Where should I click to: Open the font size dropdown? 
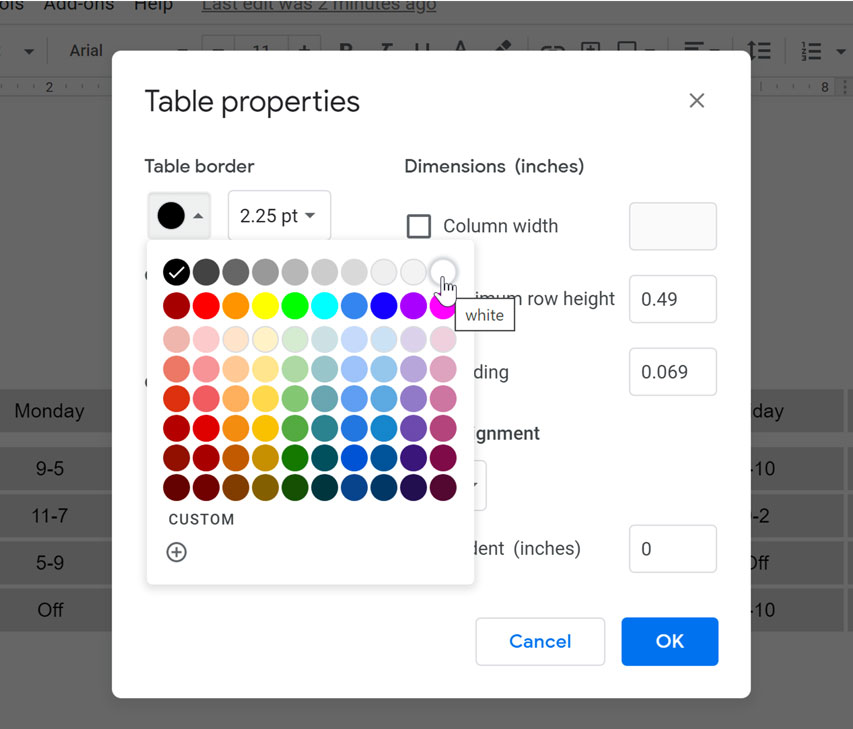coord(263,51)
